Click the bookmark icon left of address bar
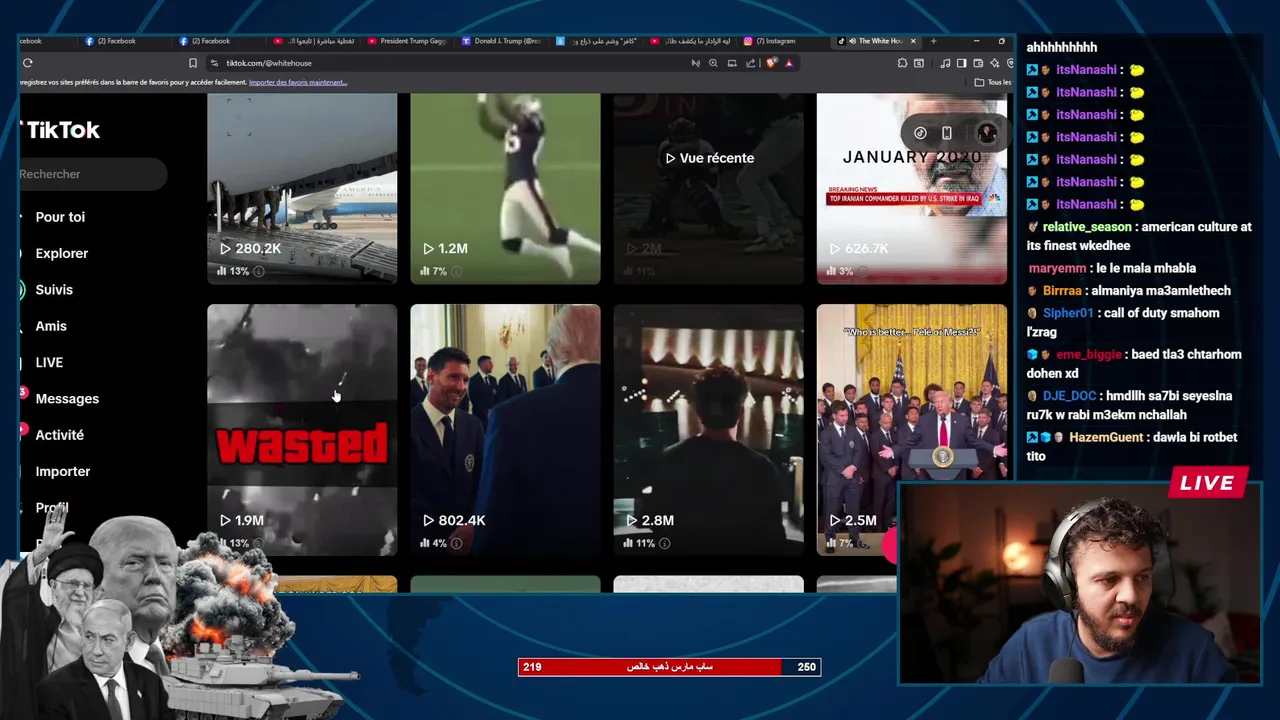The width and height of the screenshot is (1280, 720). [x=193, y=63]
